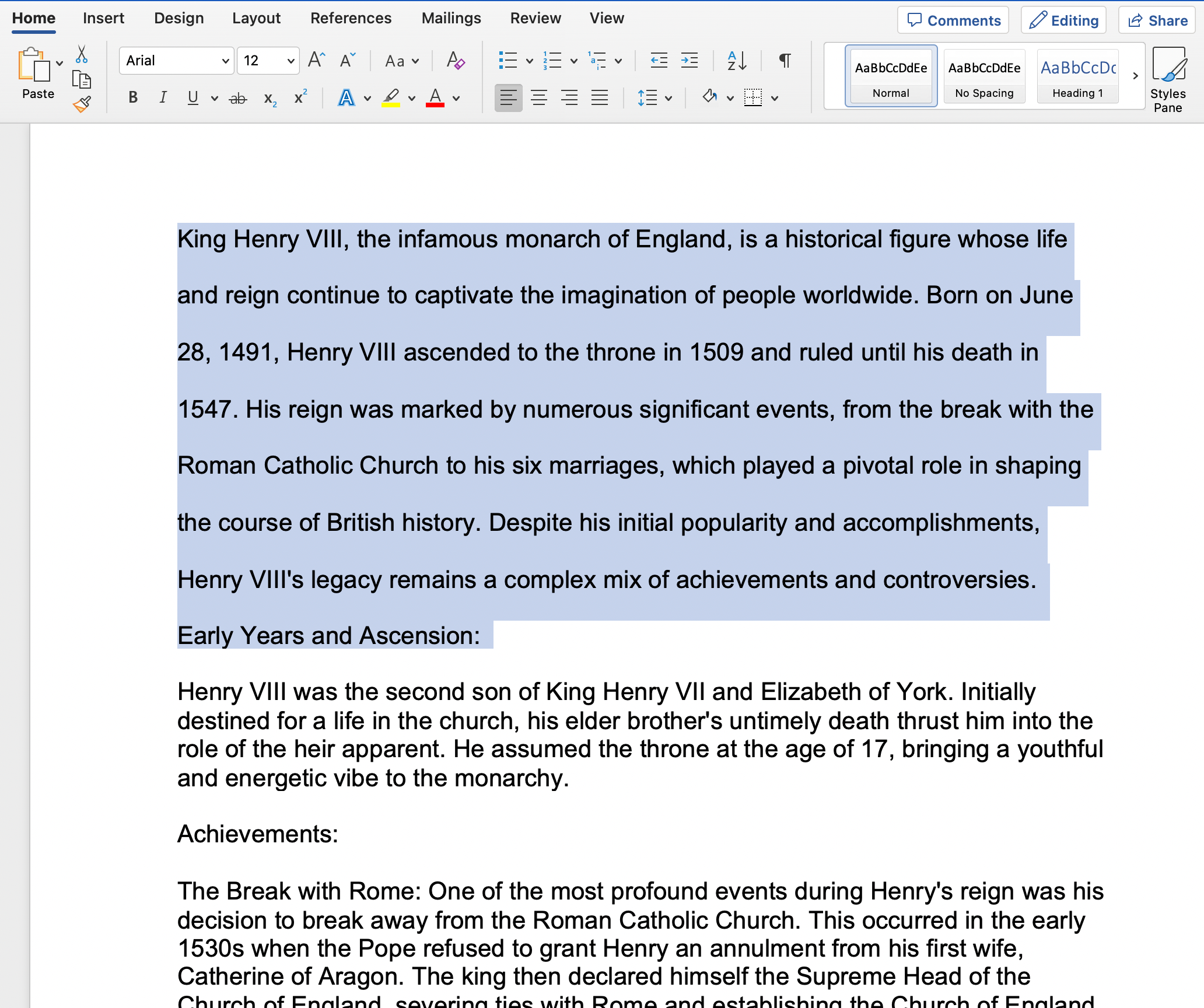This screenshot has width=1204, height=1008.
Task: Click the Share button
Action: pyautogui.click(x=1157, y=20)
